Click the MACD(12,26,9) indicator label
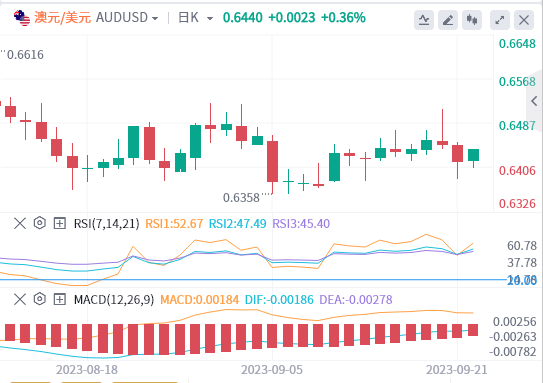 coord(114,300)
